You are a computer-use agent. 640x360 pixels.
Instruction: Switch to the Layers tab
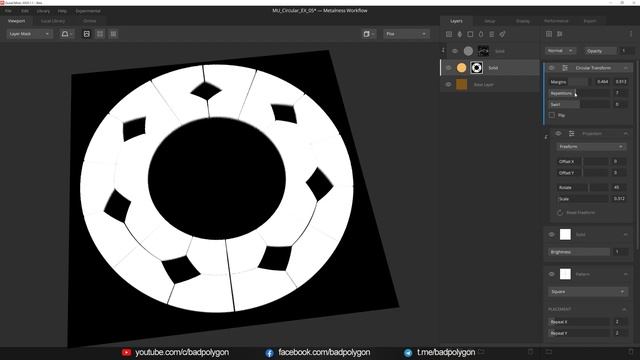456,21
